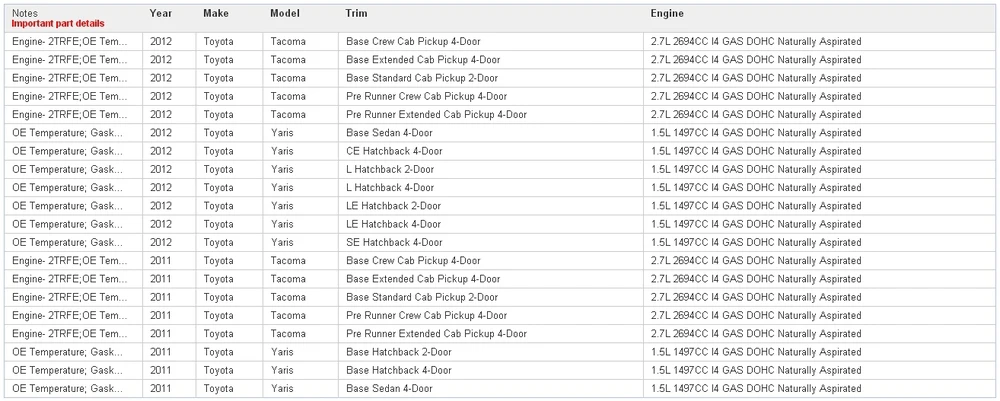Click truncated notes of the 2012 Yaris L Hatchback 2-Door row
Image resolution: width=1000 pixels, height=401 pixels.
pyautogui.click(x=67, y=170)
